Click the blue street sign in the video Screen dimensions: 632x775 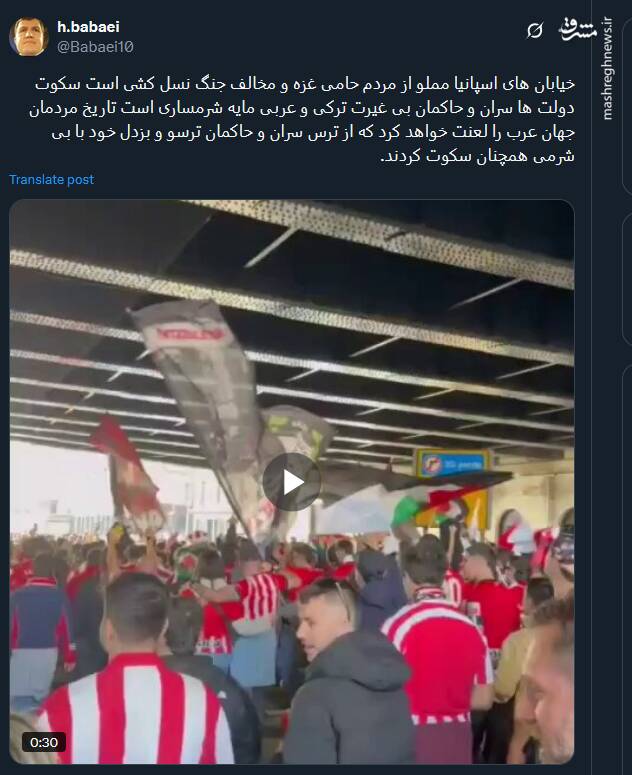pyautogui.click(x=452, y=463)
